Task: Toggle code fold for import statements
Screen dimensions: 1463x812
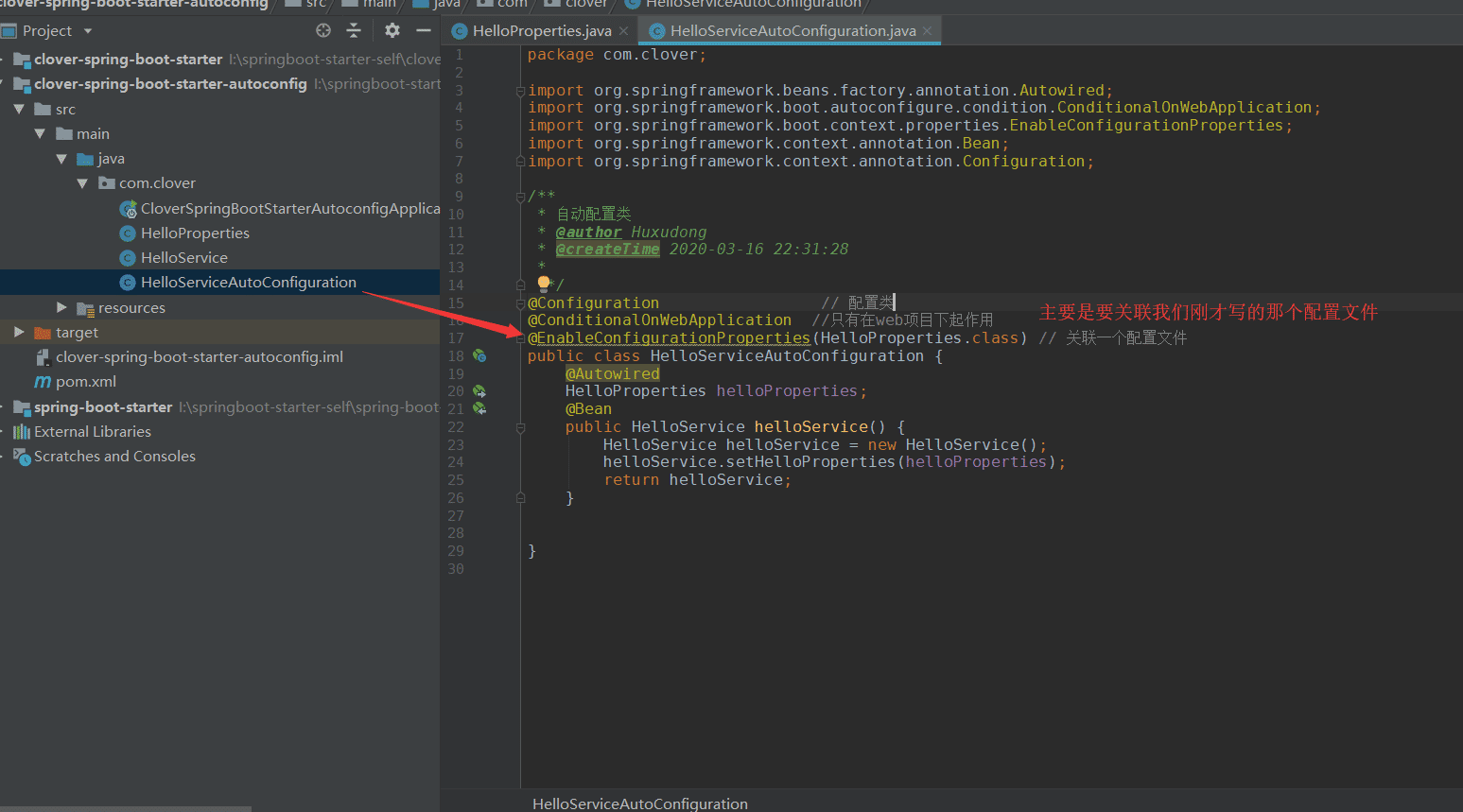Action: 520,92
